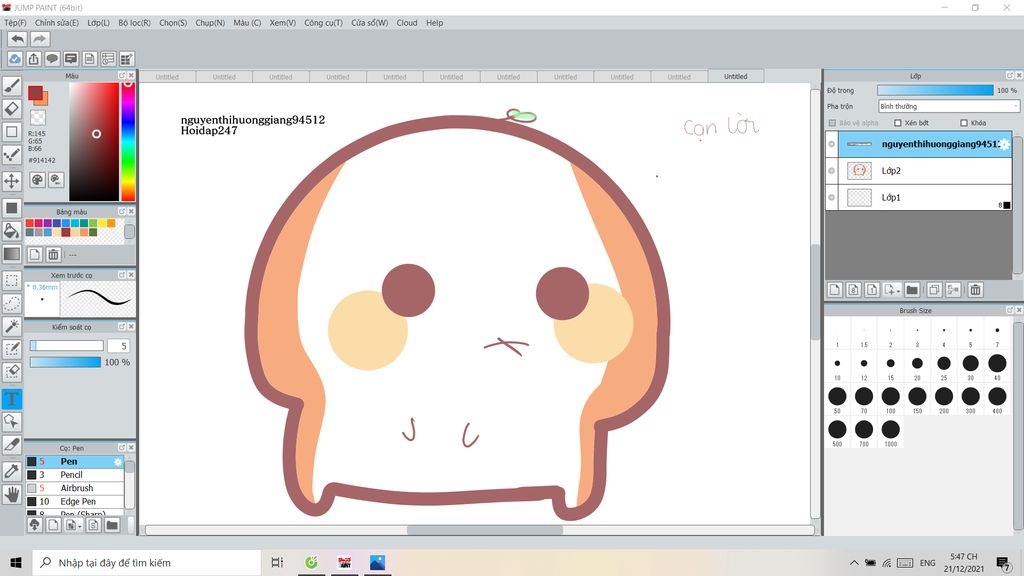Delete layer with Lớp panel trash icon
Image resolution: width=1024 pixels, height=576 pixels.
[x=975, y=290]
